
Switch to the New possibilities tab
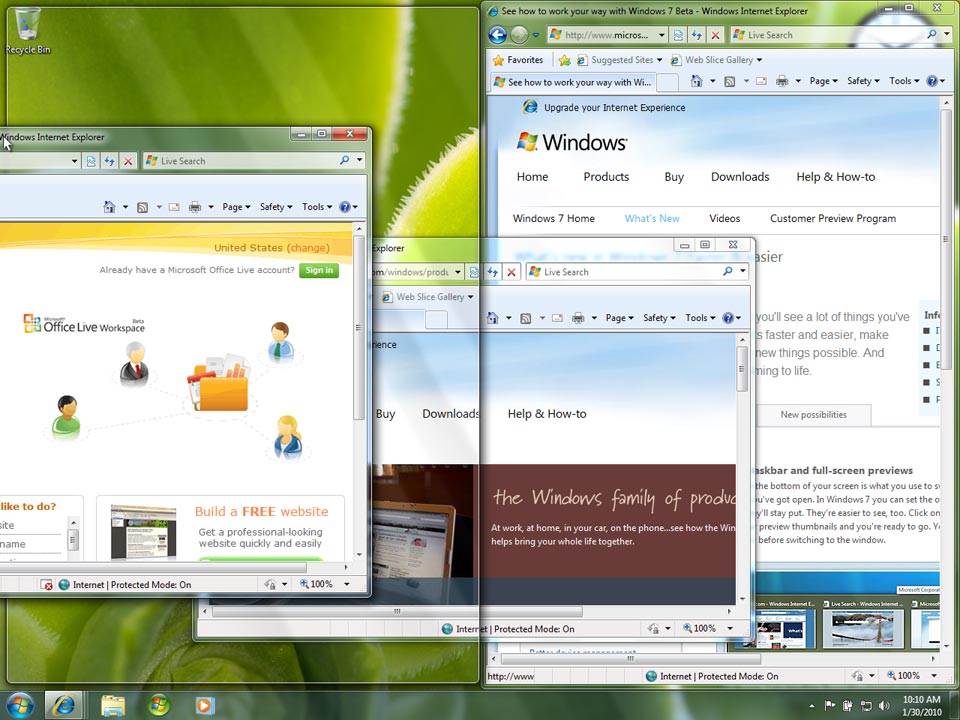[813, 414]
